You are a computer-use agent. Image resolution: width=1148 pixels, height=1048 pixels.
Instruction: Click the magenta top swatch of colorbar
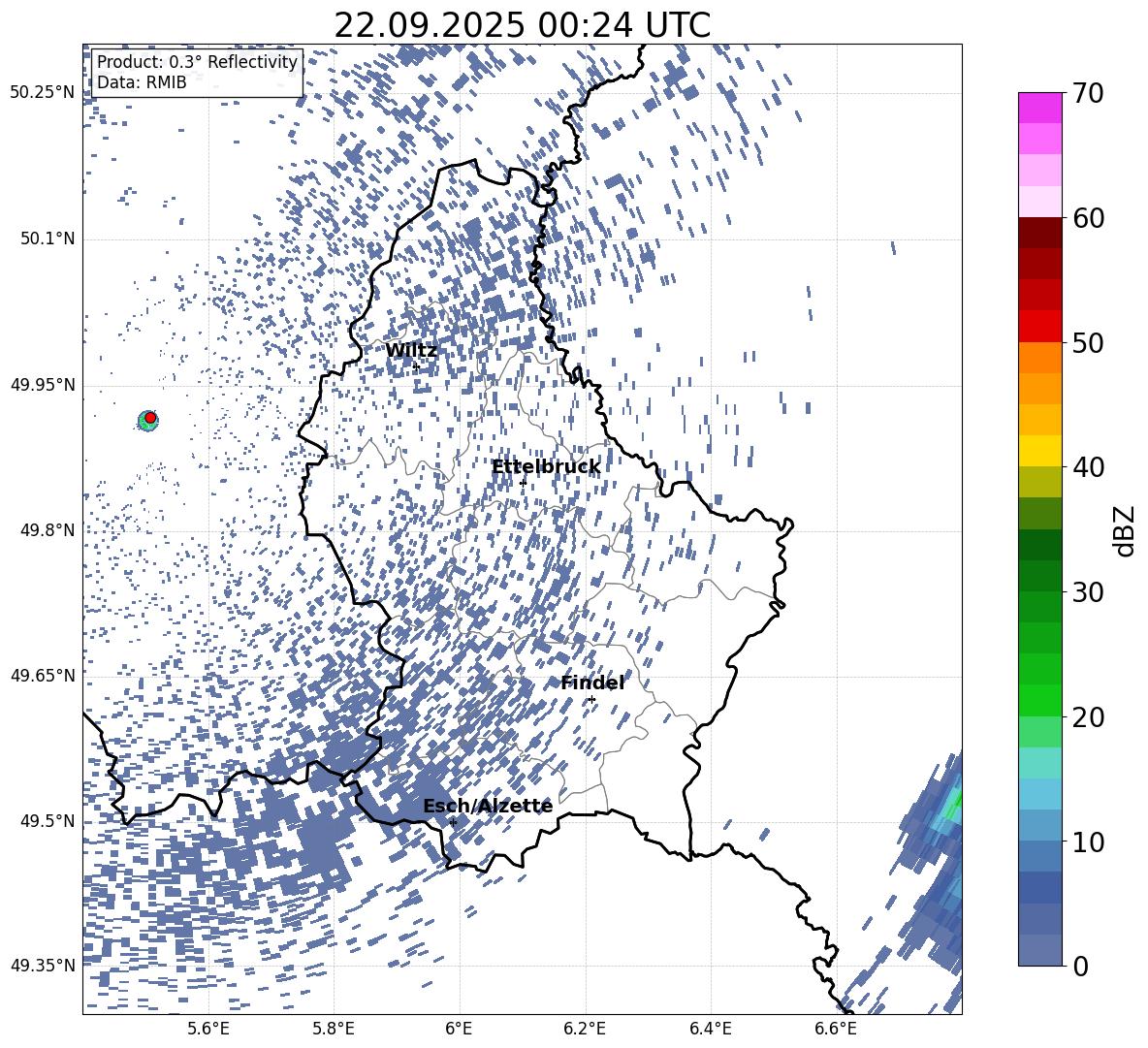pos(1039,108)
